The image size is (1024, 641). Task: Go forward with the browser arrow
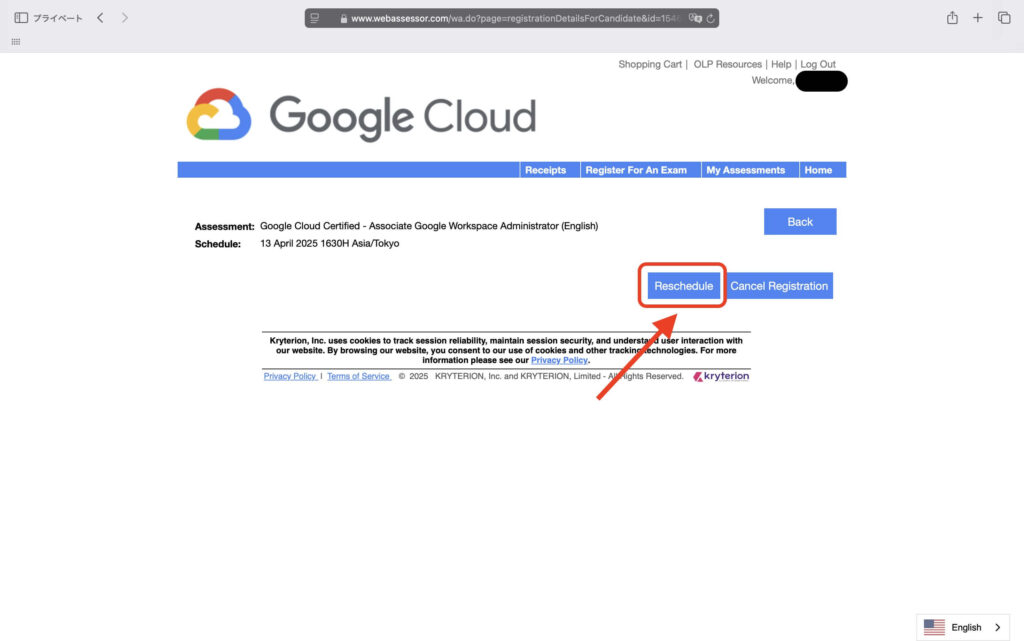[125, 18]
